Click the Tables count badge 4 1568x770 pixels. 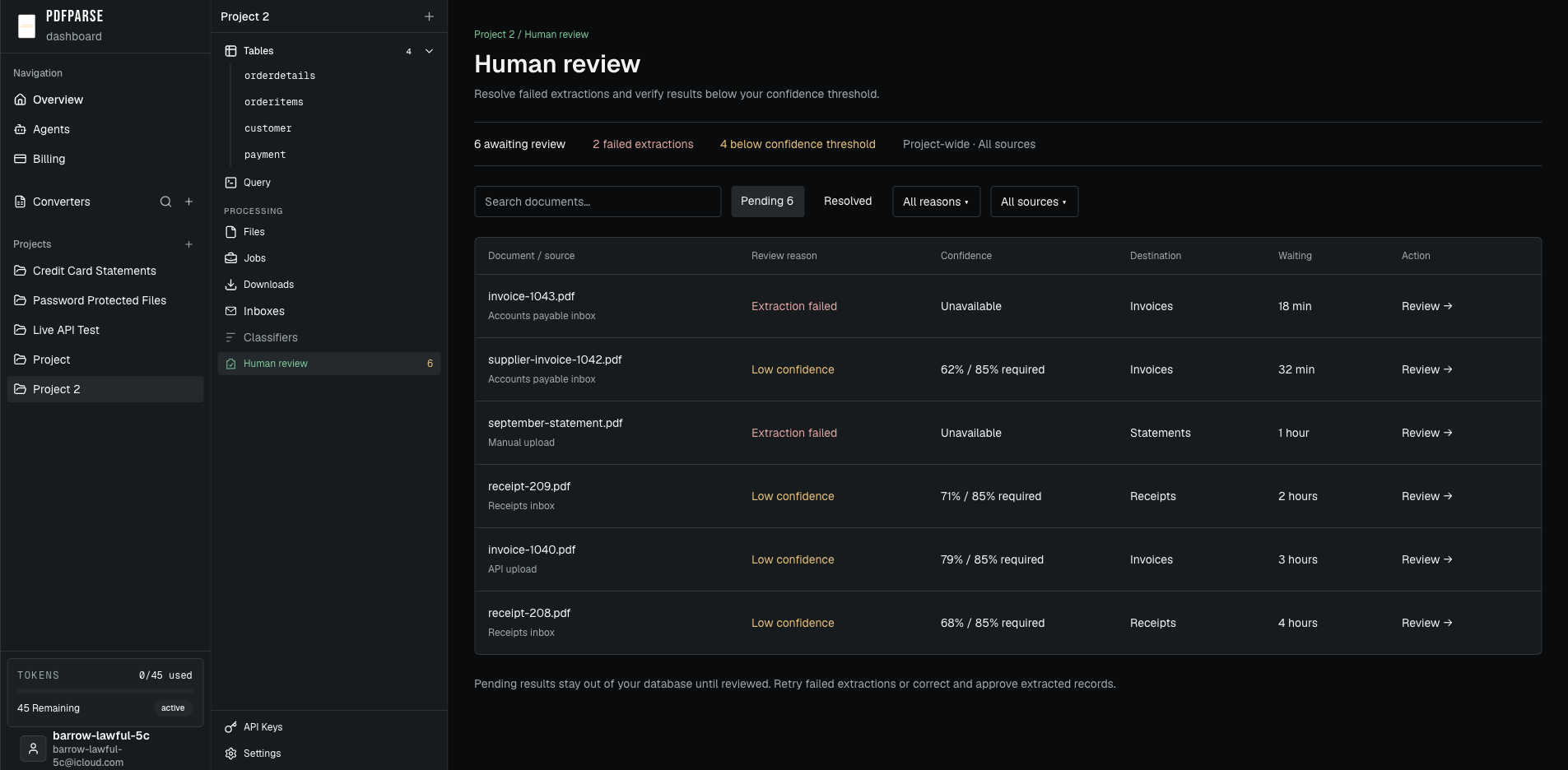pyautogui.click(x=408, y=51)
